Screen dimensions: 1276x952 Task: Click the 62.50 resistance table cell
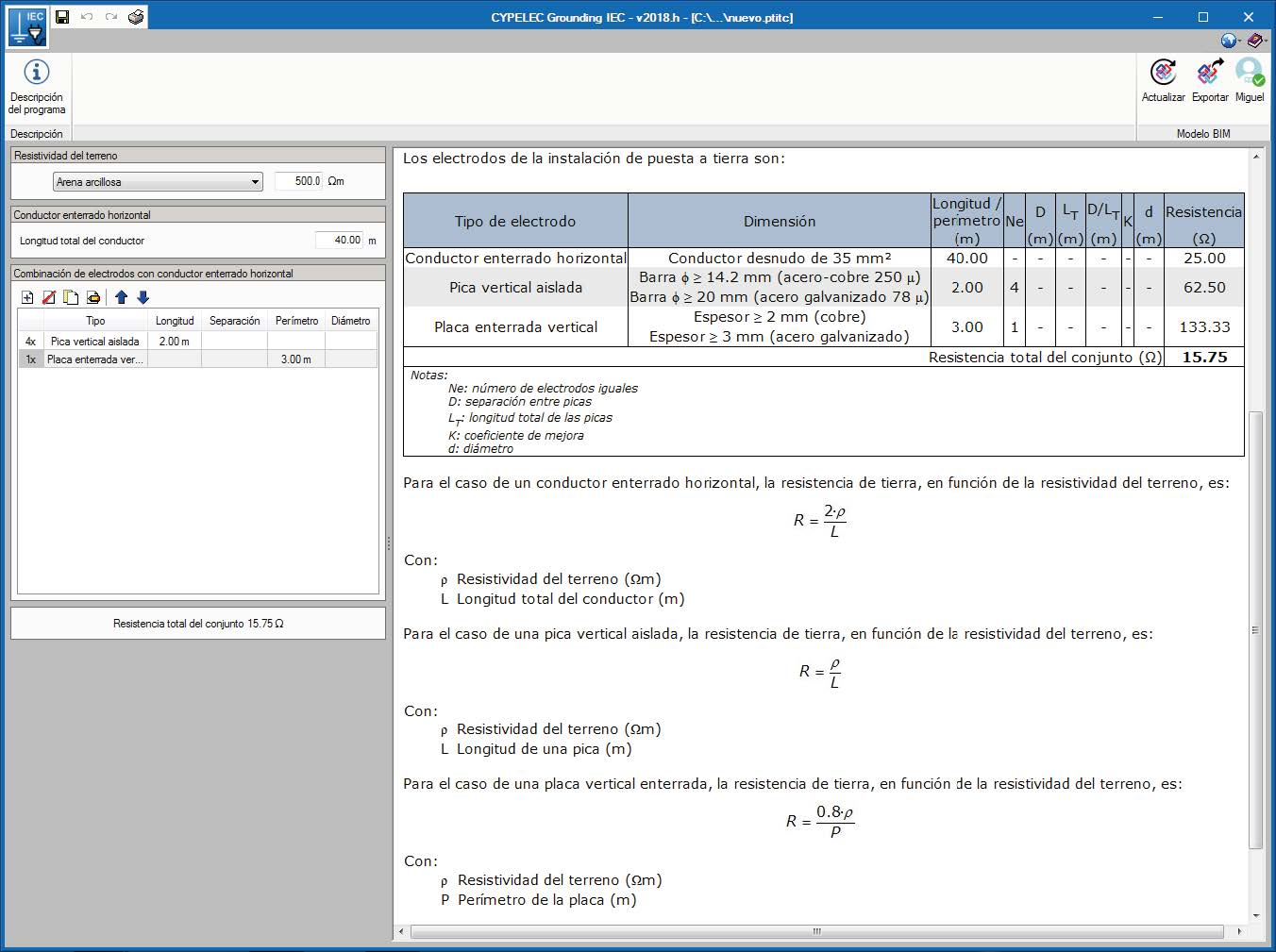coord(1204,287)
